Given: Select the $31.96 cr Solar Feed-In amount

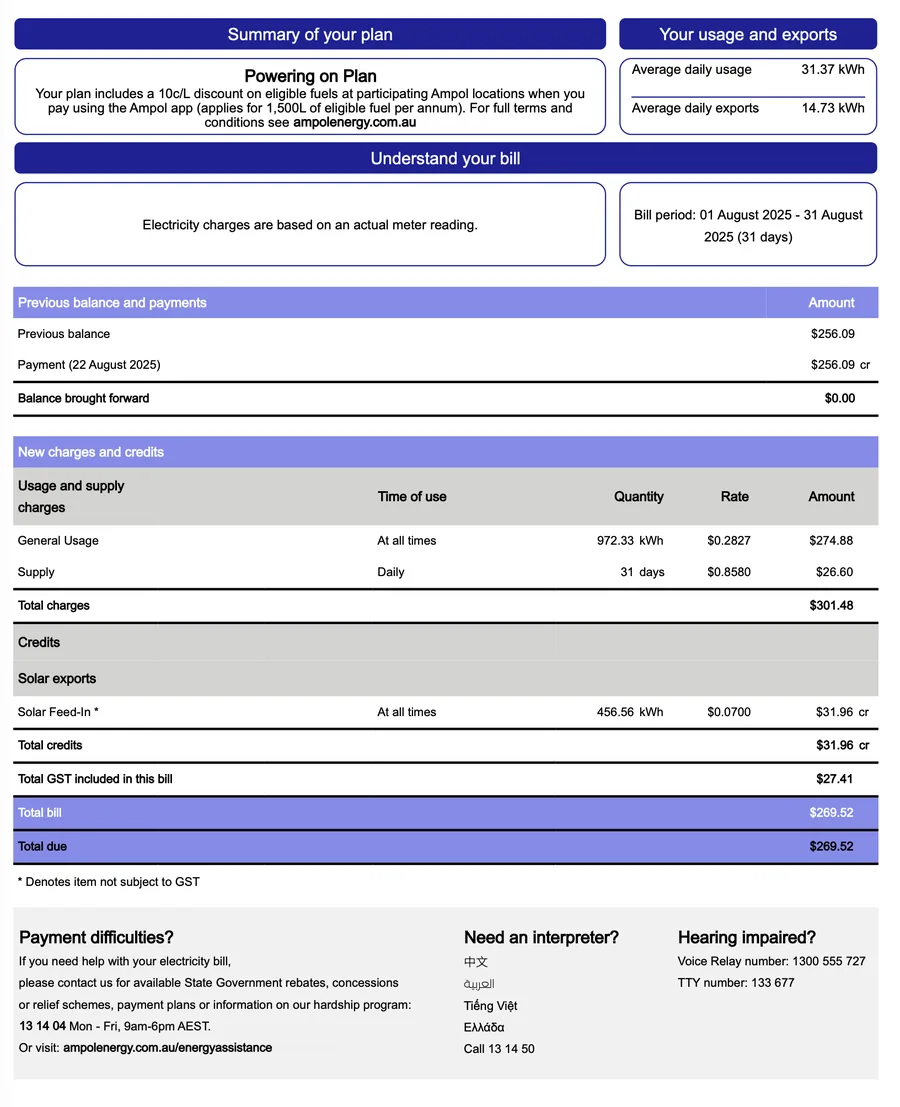Looking at the screenshot, I should (842, 712).
